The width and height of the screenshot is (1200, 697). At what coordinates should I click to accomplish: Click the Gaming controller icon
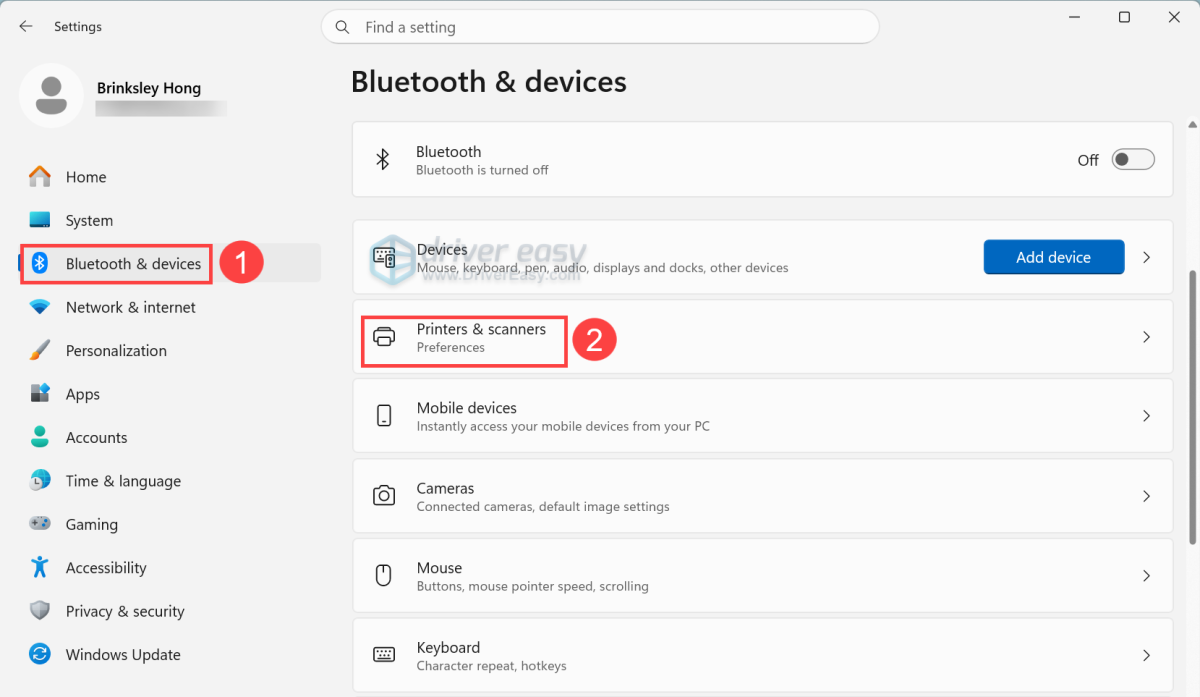(x=40, y=524)
